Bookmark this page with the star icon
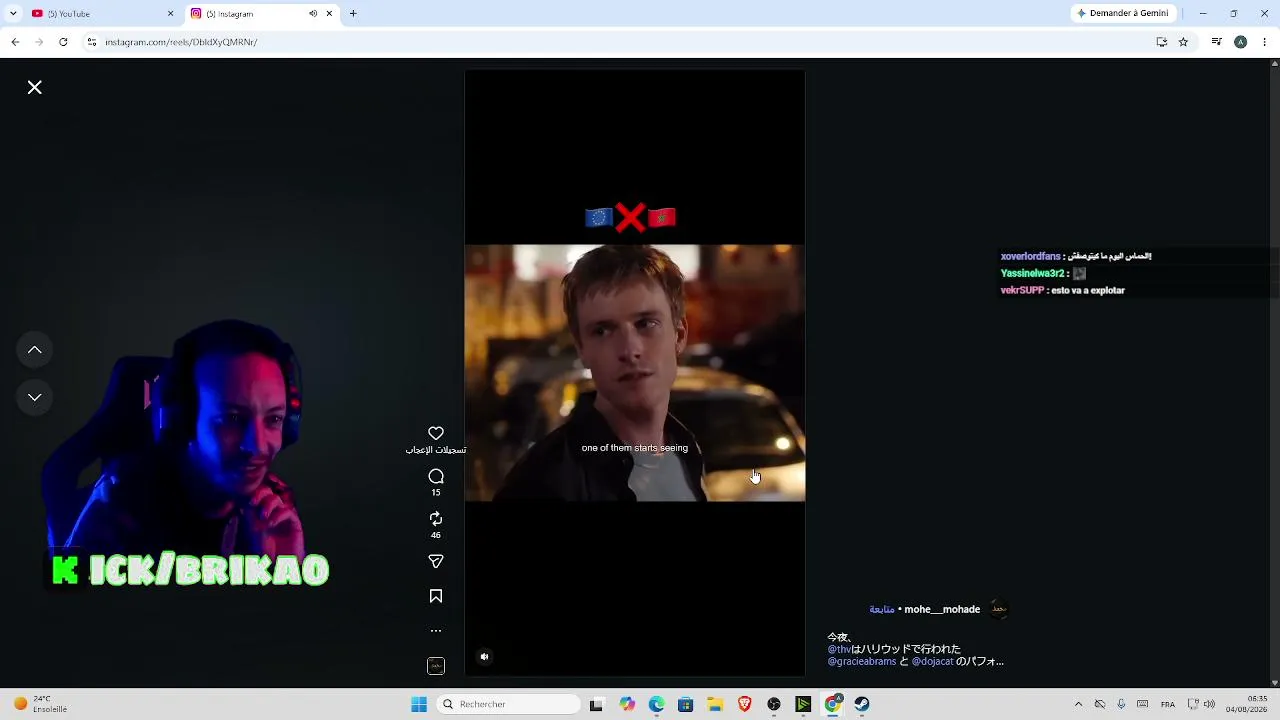The image size is (1280, 720). (x=1183, y=42)
